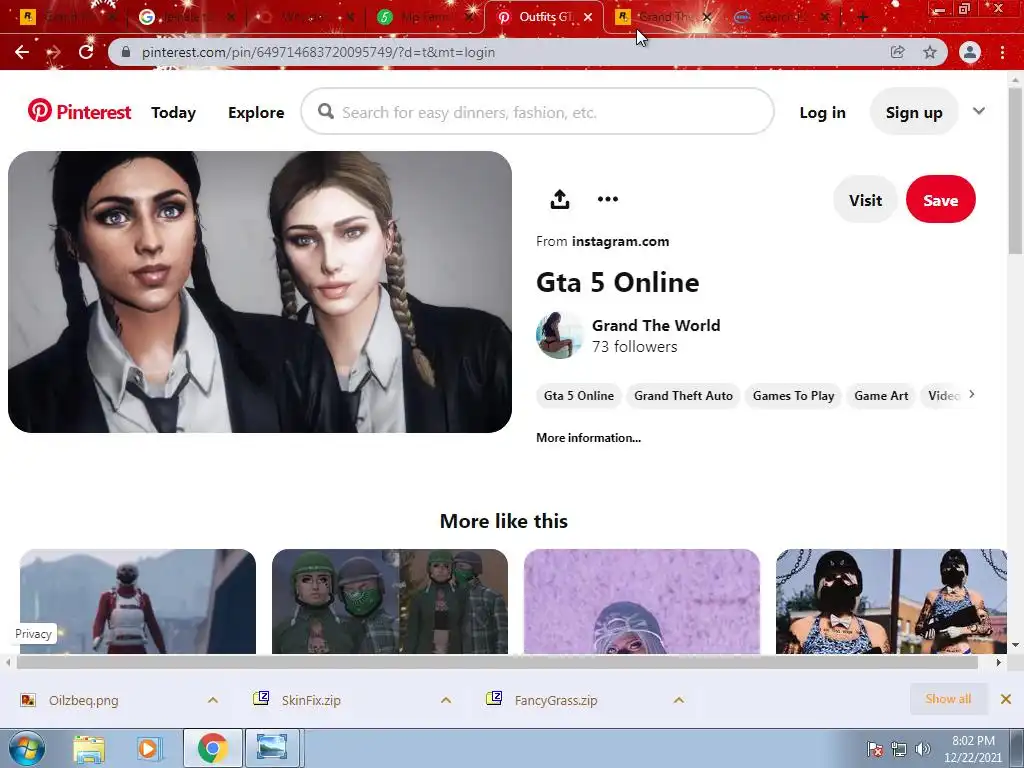Click the share upload icon on pin
The image size is (1024, 768).
click(x=560, y=199)
